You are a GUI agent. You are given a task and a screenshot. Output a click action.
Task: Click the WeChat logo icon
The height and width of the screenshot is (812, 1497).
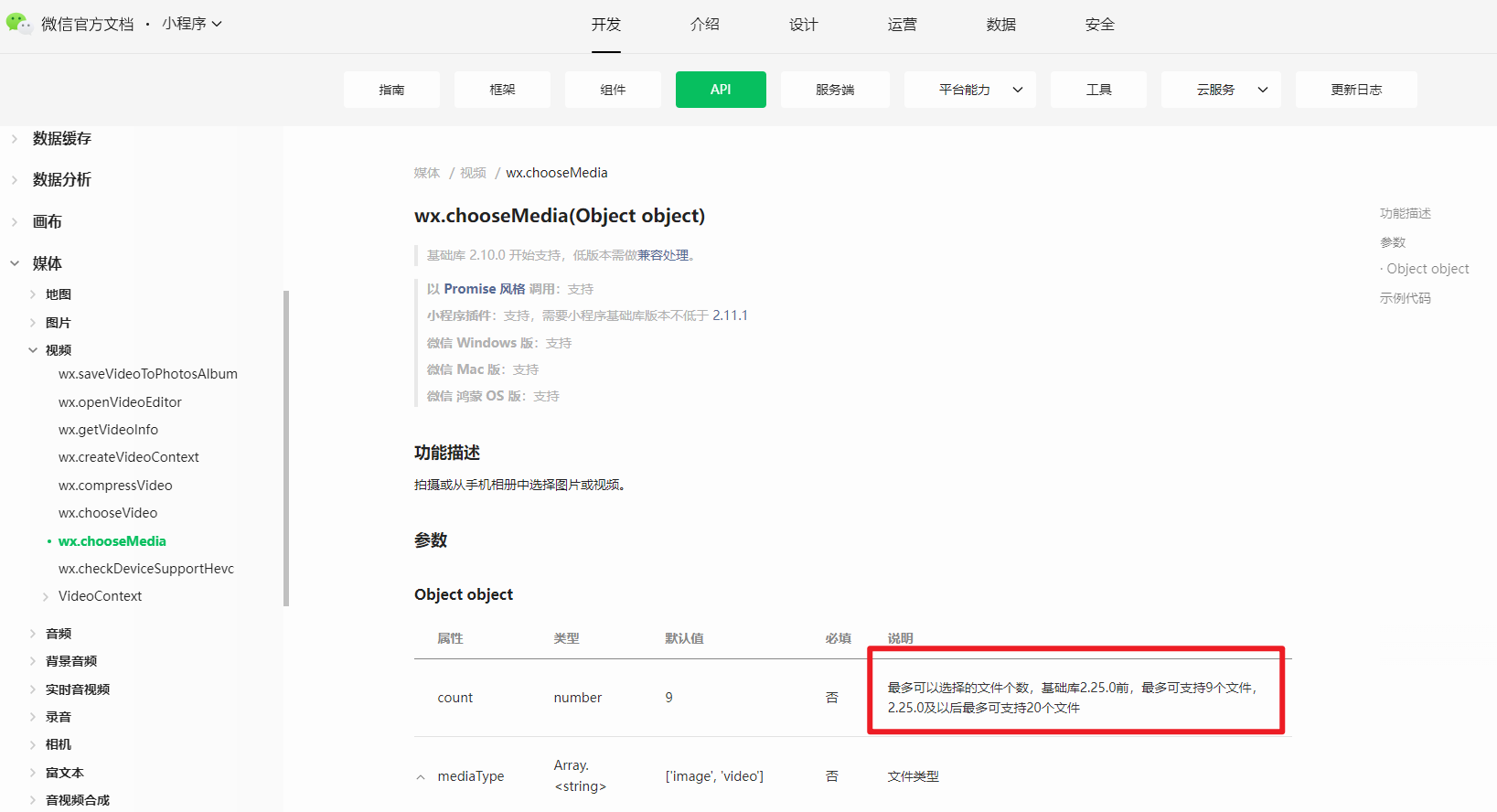click(x=17, y=23)
